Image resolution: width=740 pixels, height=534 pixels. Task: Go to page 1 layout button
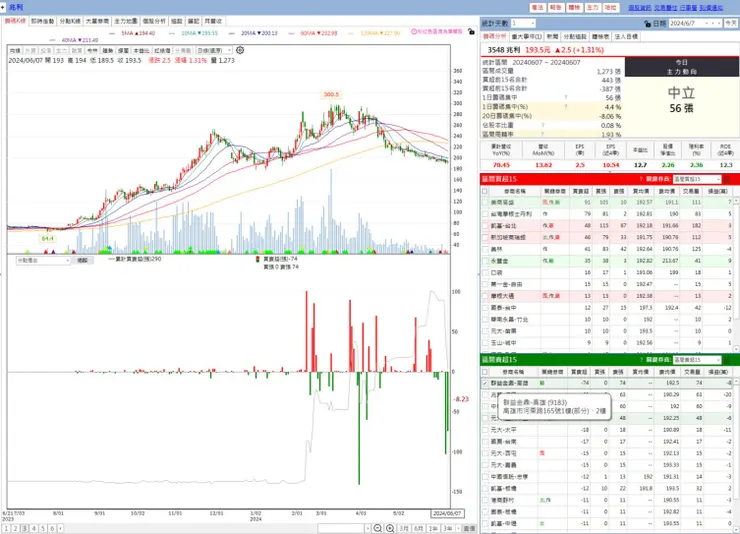click(6, 528)
